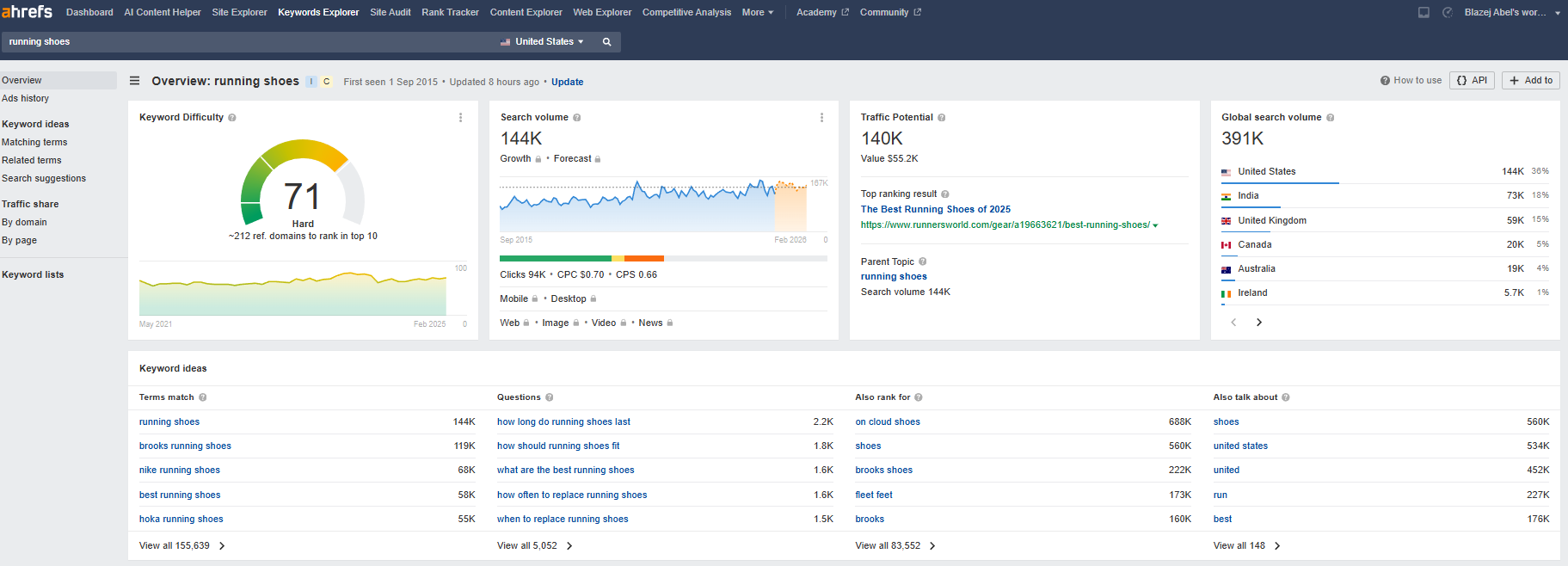Click help icon beside Top ranking result
The width and height of the screenshot is (1568, 566).
945,194
